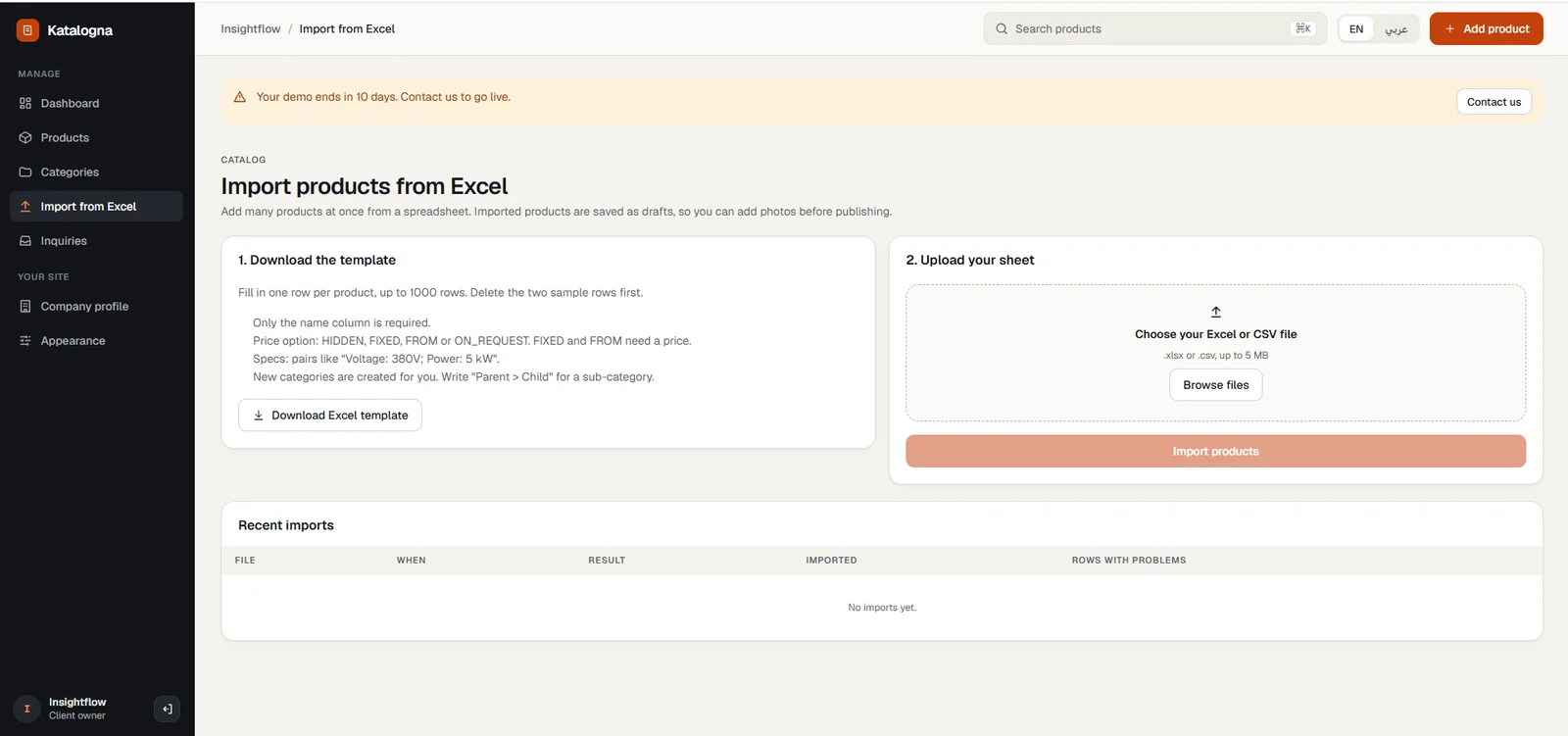Click the RESULT column header
The image size is (1568, 736).
607,561
